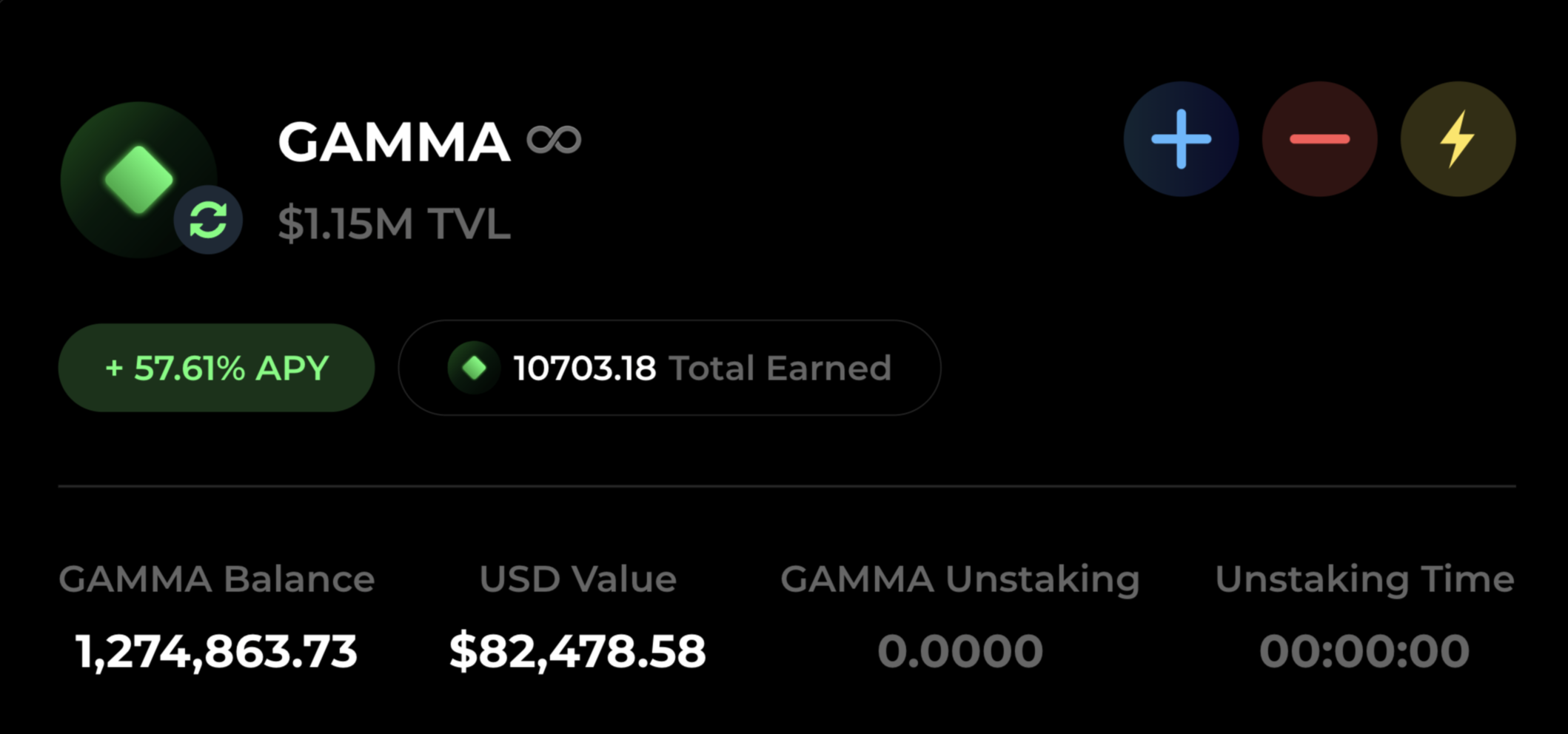Click the Total Earned label text

pos(780,368)
